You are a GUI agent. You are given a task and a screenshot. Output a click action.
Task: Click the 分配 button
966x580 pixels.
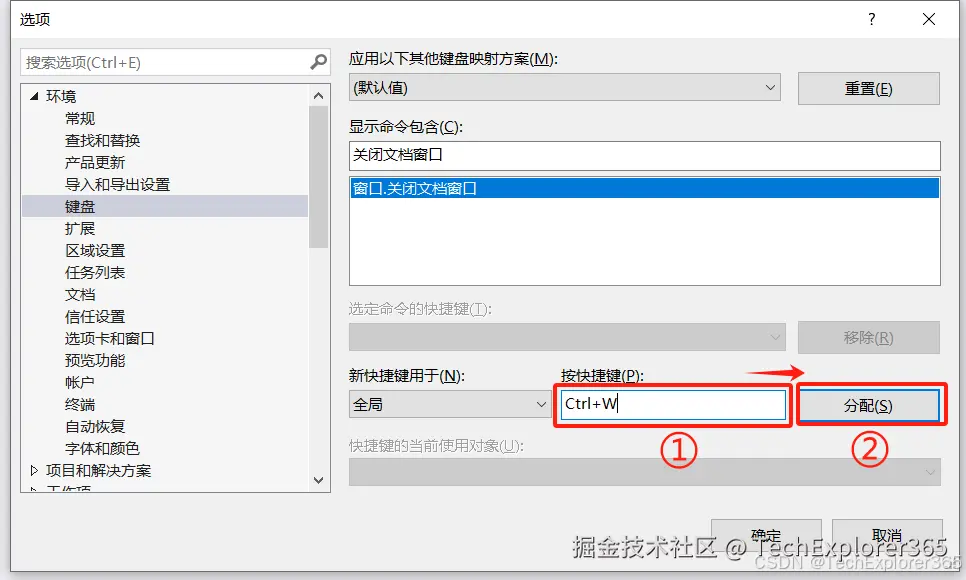[x=868, y=405]
